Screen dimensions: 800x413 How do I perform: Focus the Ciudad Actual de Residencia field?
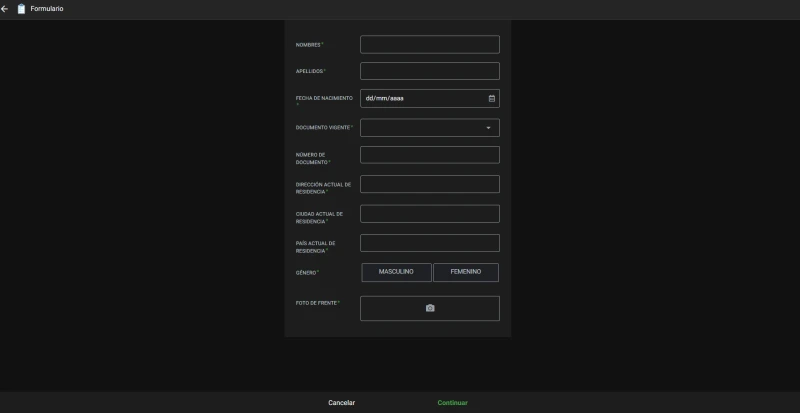(x=430, y=214)
